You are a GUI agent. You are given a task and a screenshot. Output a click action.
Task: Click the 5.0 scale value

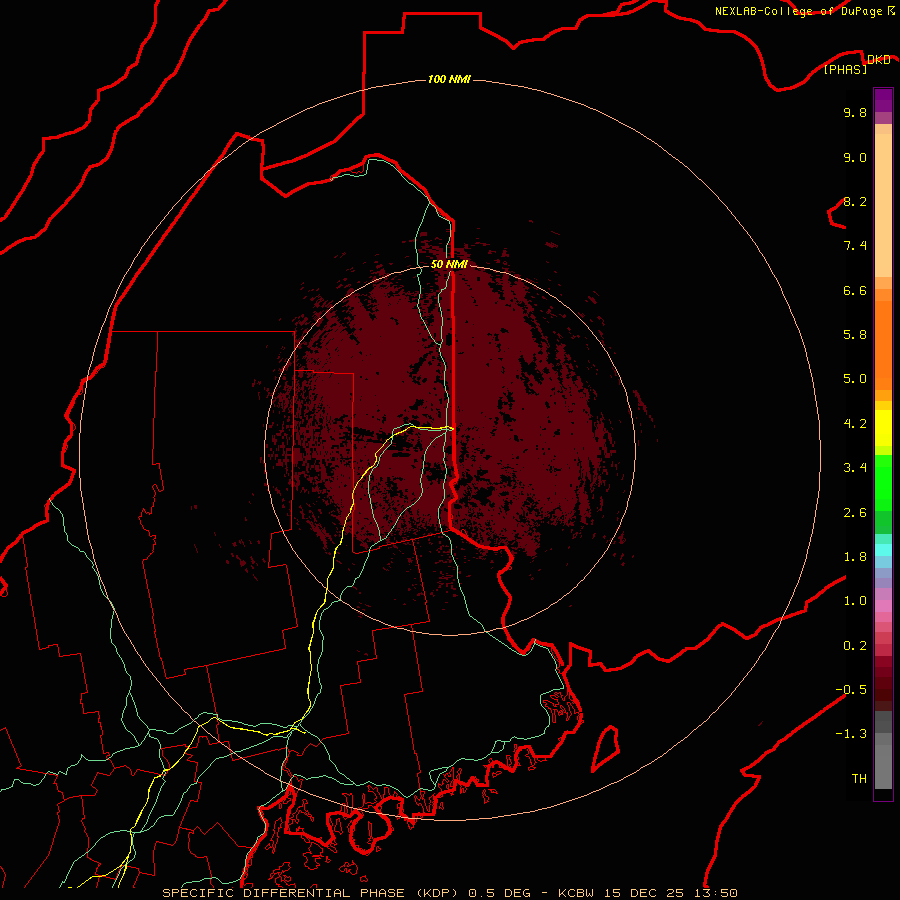(x=855, y=379)
